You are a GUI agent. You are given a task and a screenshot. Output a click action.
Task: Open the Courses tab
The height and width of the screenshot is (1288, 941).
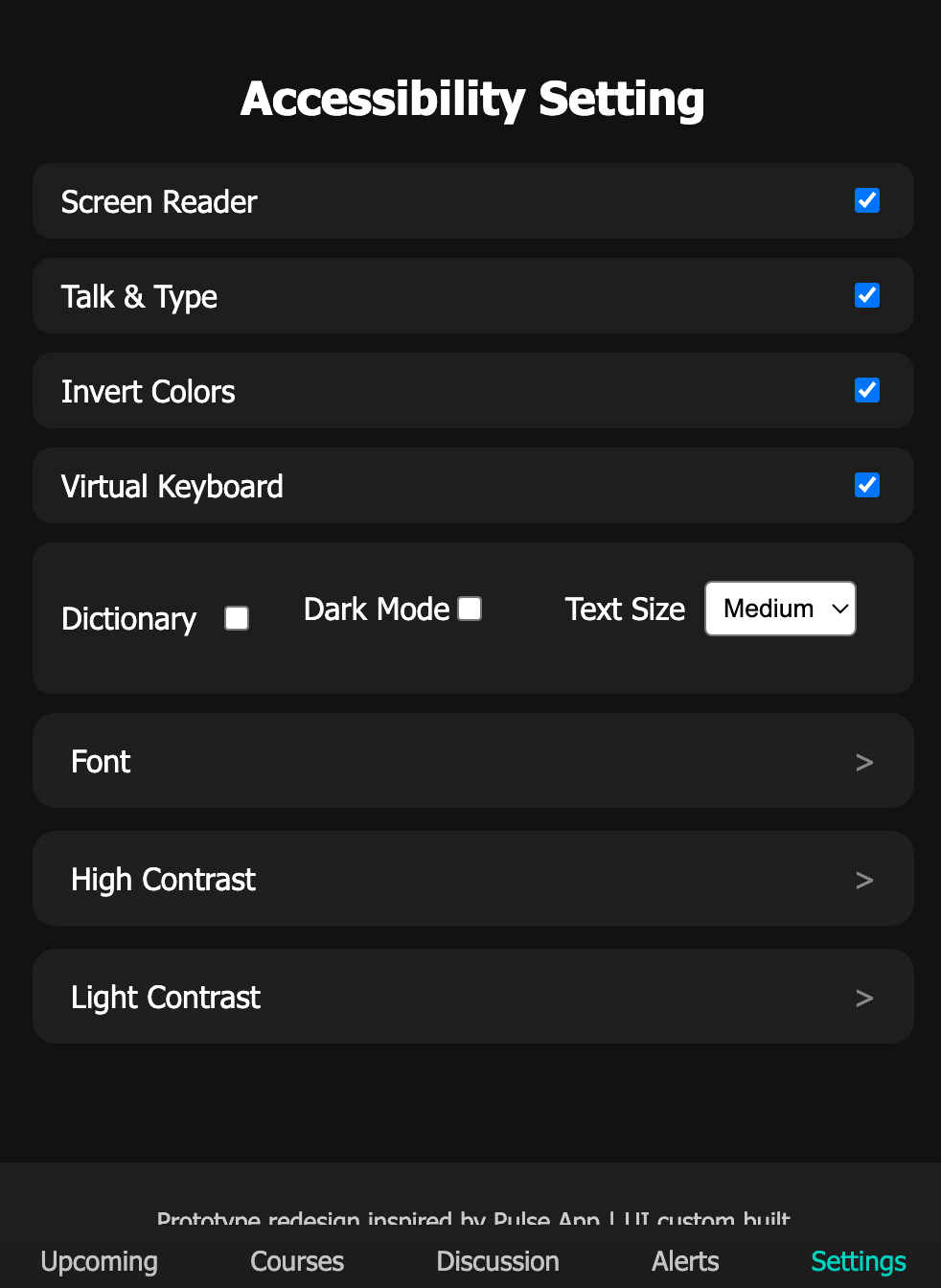tap(297, 1261)
